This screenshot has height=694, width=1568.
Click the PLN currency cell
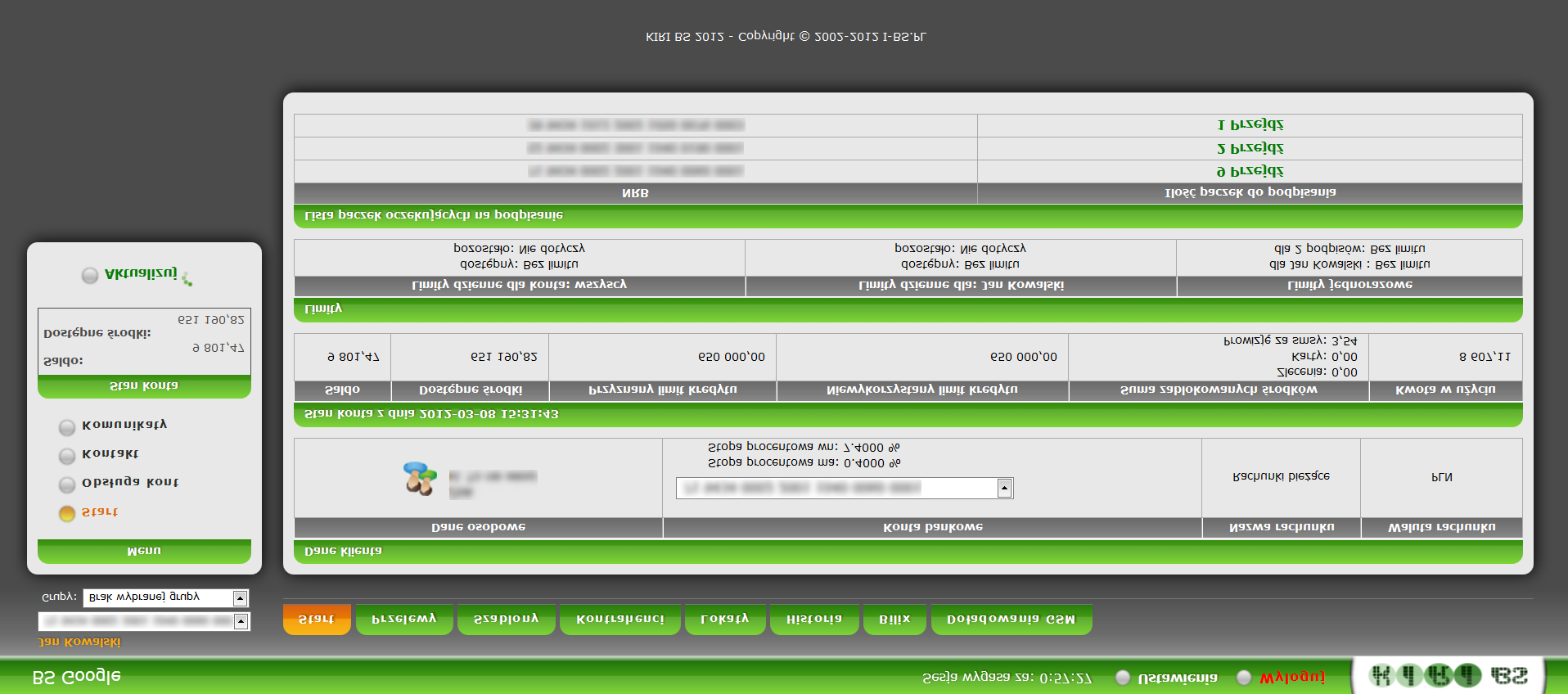coord(1442,477)
